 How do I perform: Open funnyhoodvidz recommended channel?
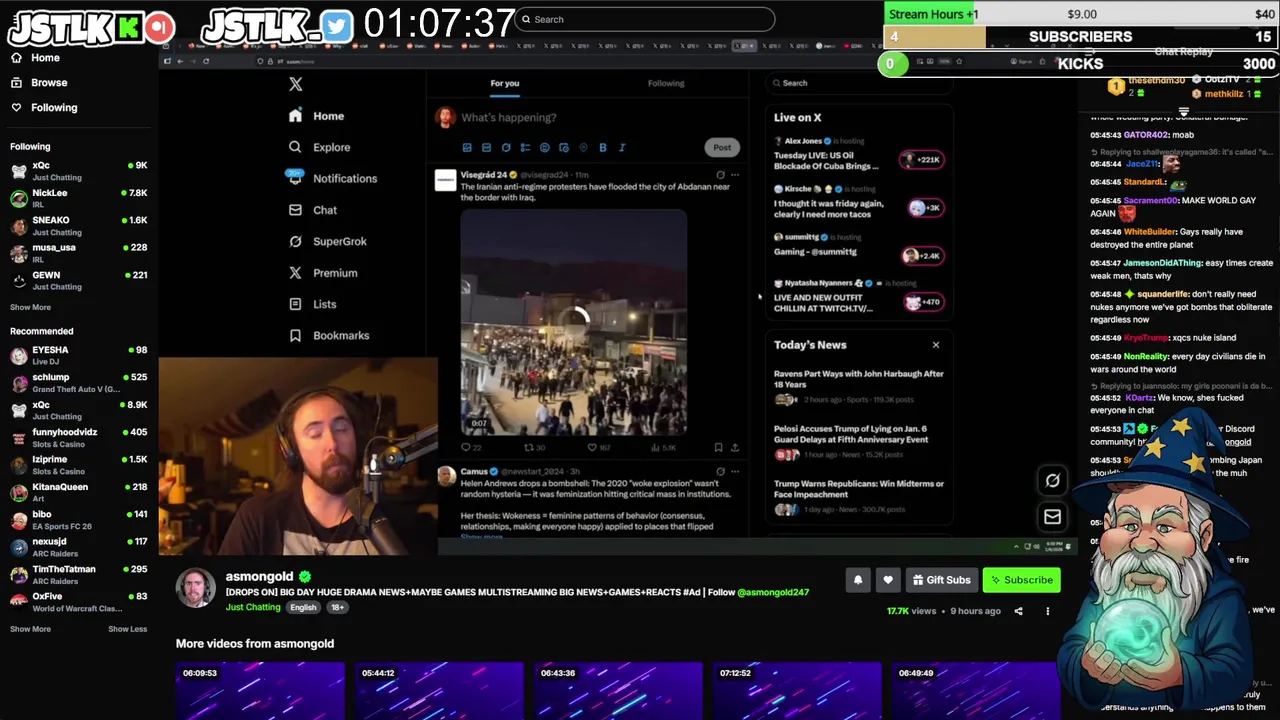pyautogui.click(x=79, y=437)
